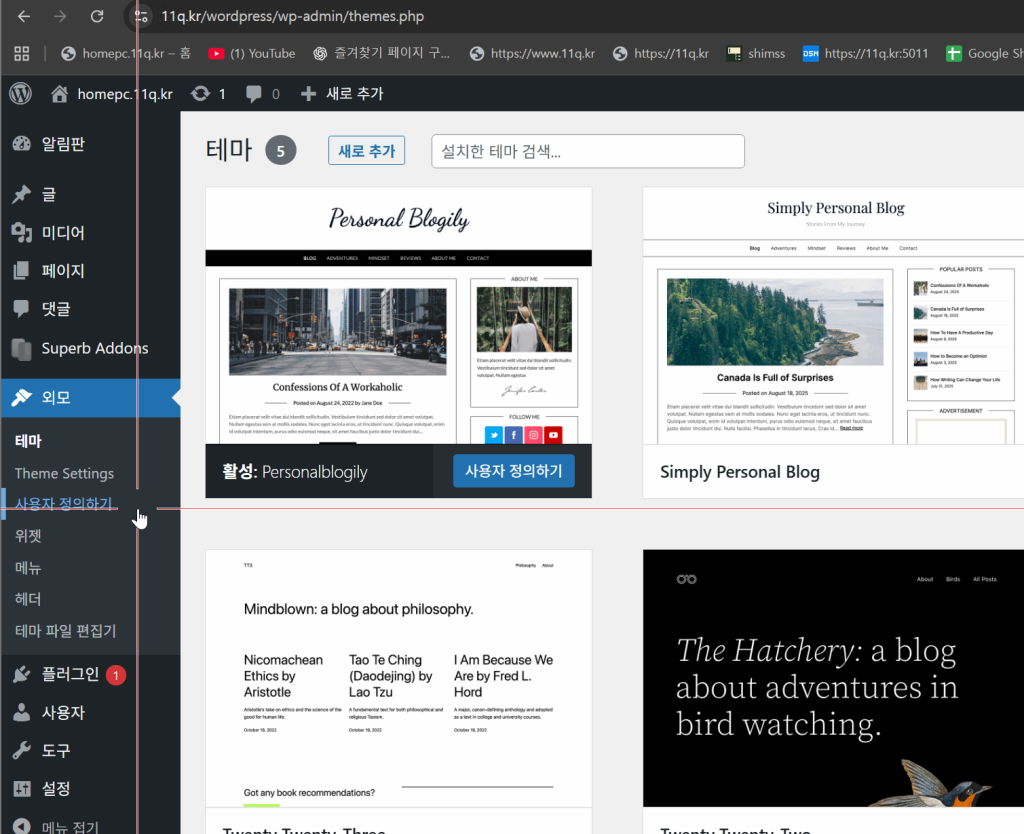The width and height of the screenshot is (1024, 834).
Task: Open 사용자 users menu
Action: pyautogui.click(x=90, y=713)
